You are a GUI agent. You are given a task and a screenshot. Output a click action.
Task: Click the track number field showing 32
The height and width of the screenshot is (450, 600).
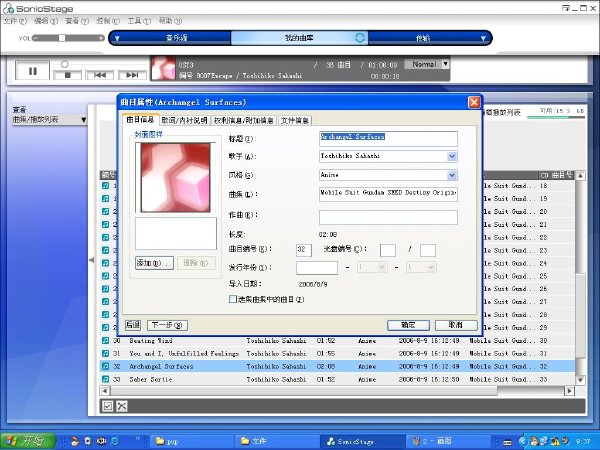coord(304,250)
